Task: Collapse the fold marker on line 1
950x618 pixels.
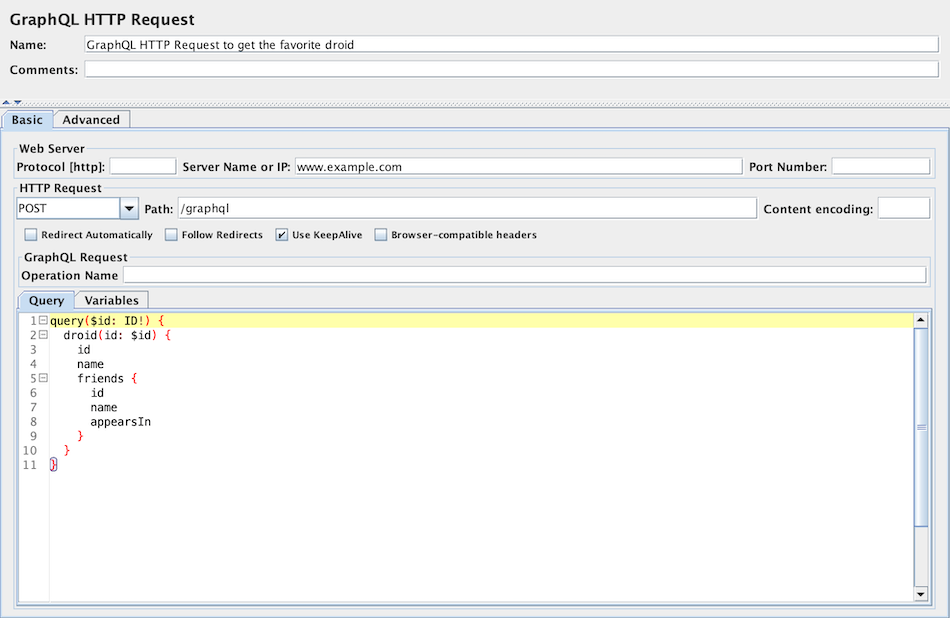Action: point(43,321)
